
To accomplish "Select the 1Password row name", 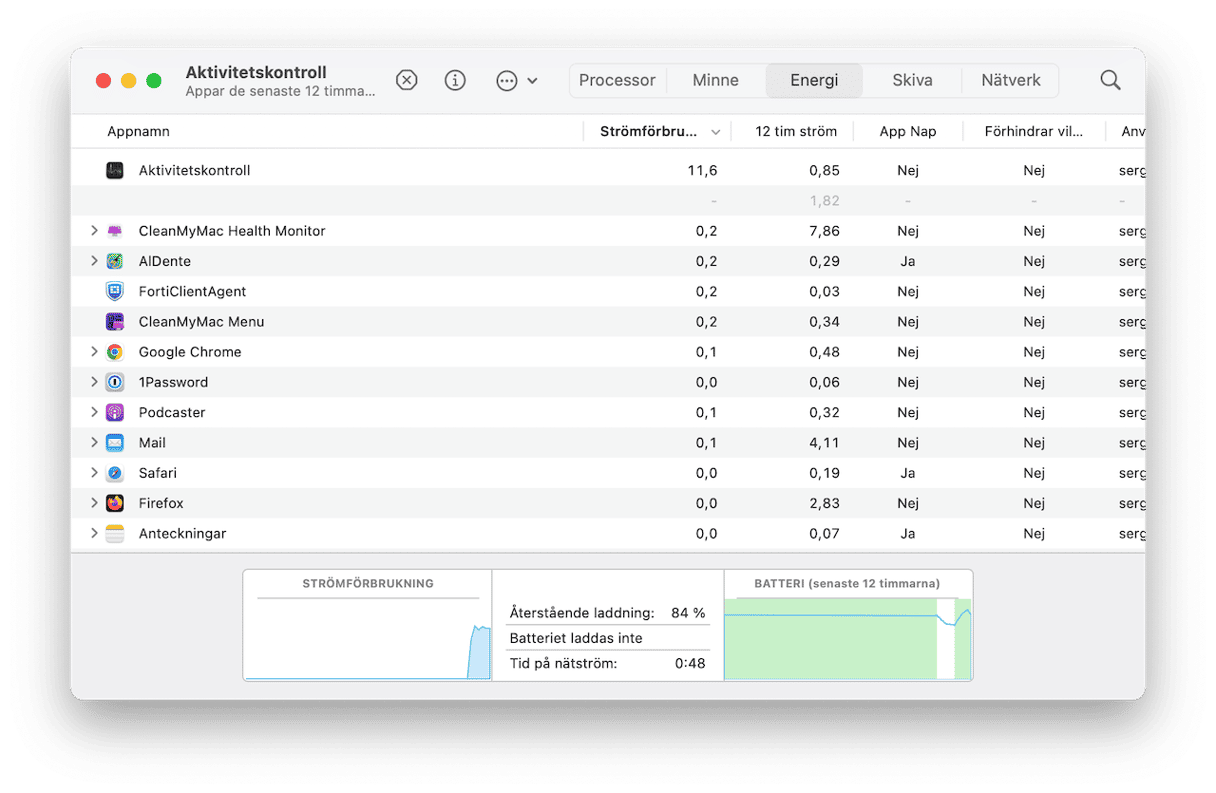I will pos(174,382).
